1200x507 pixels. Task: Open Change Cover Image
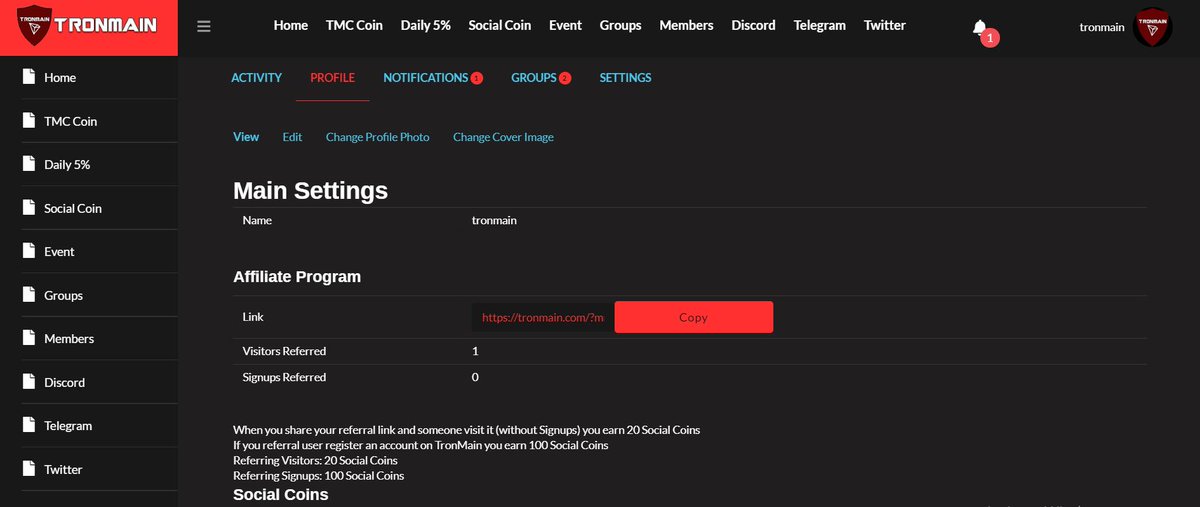(x=503, y=137)
